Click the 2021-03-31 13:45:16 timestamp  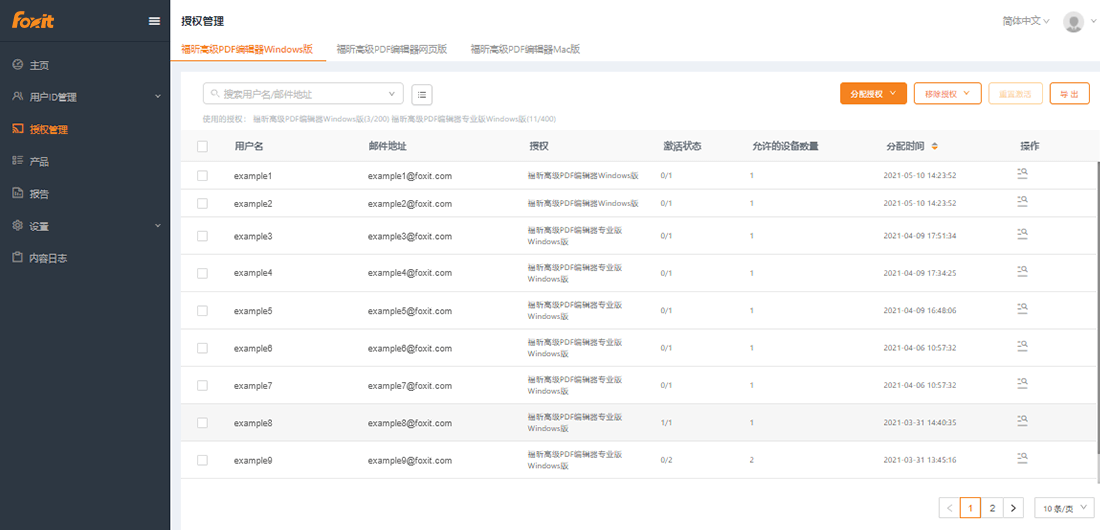[920, 461]
